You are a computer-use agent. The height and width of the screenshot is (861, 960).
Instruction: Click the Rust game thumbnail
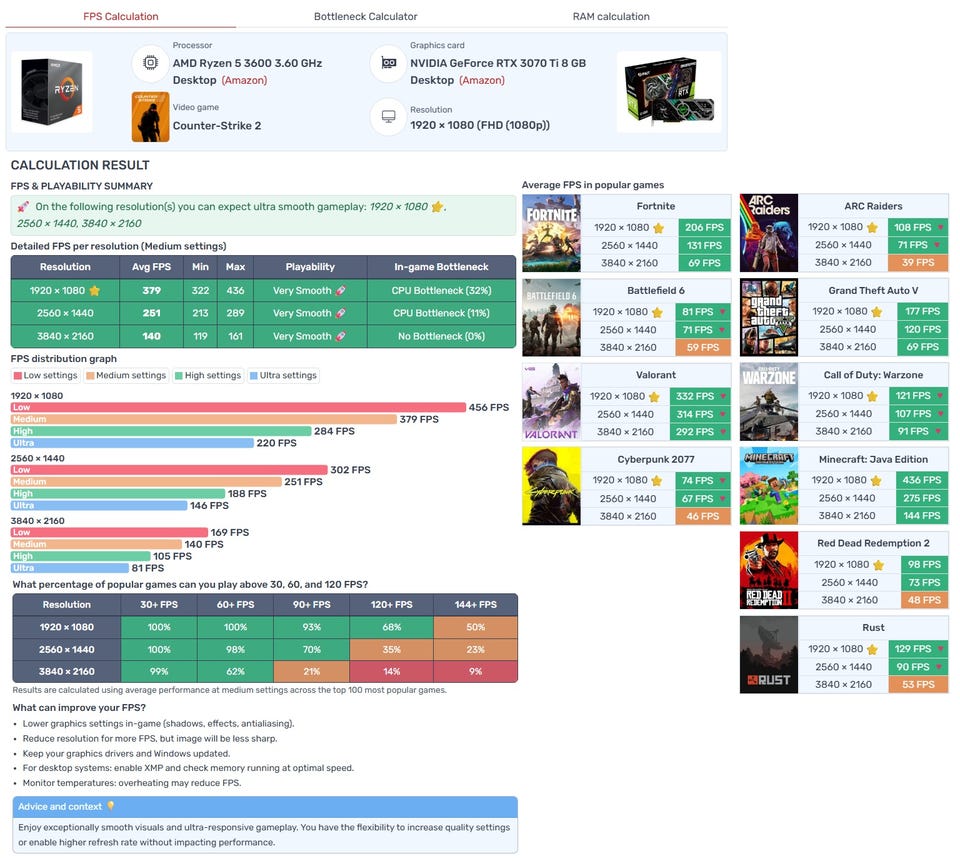pos(769,655)
